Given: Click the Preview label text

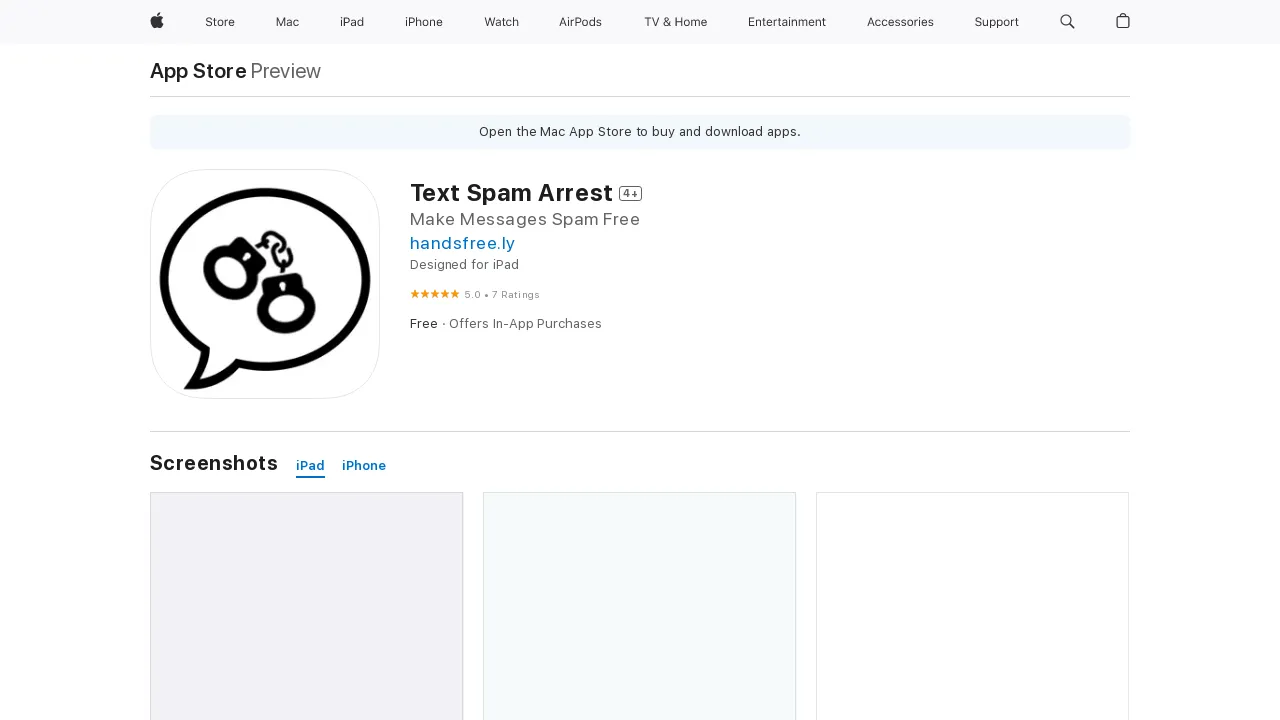Looking at the screenshot, I should point(286,71).
